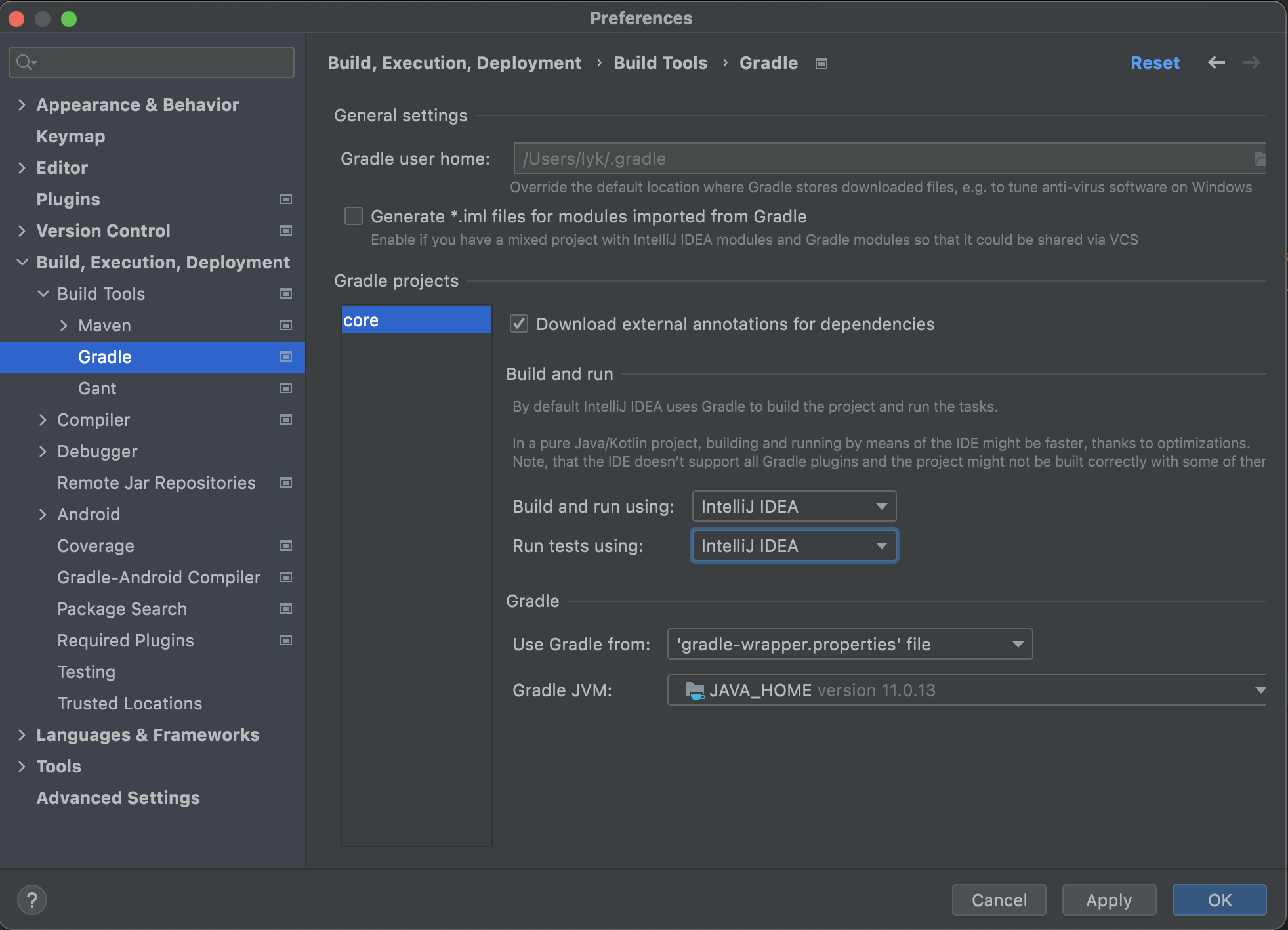Viewport: 1288px width, 930px height.
Task: Click the help question mark button
Action: (31, 900)
